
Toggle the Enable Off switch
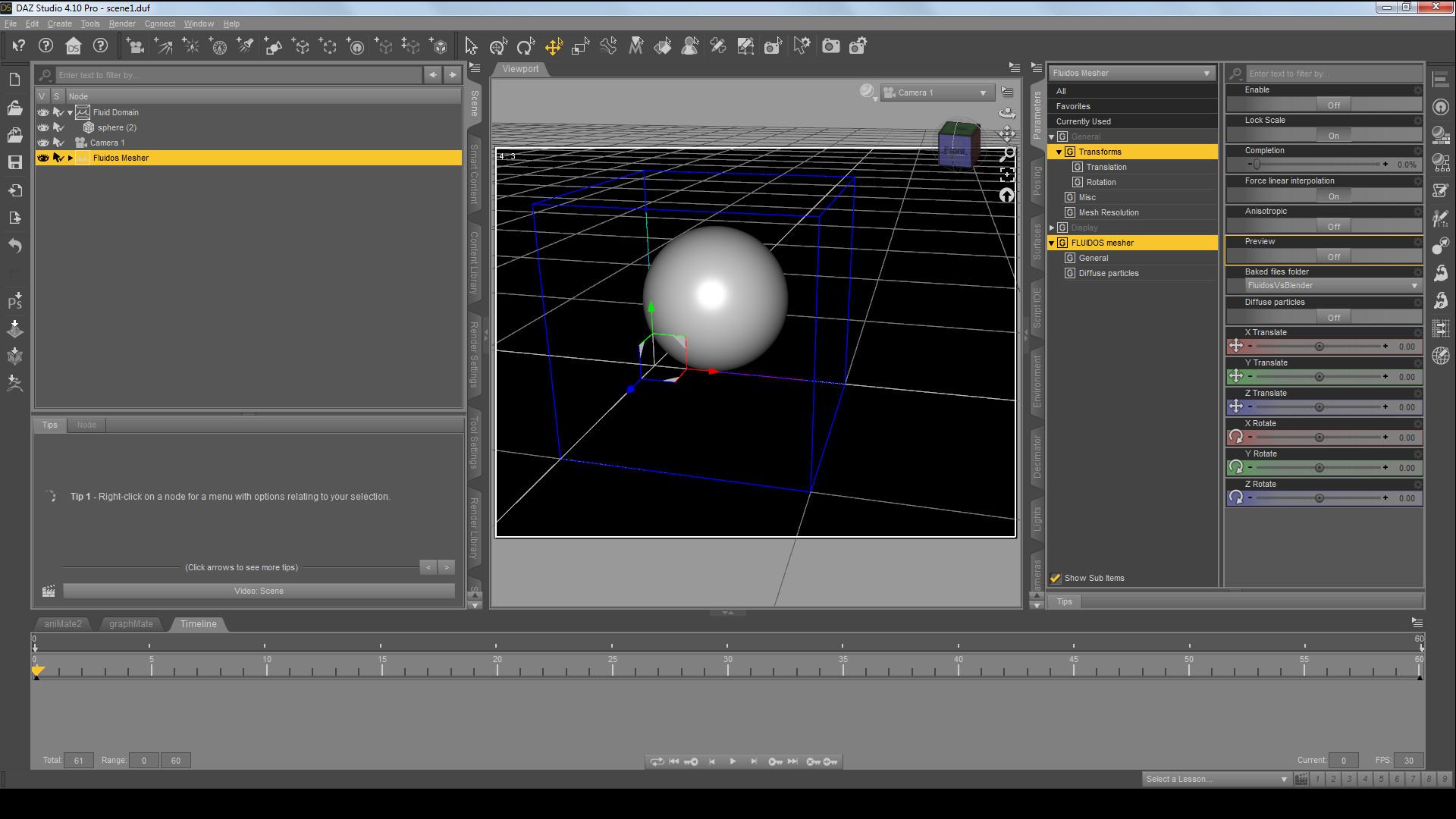(1333, 105)
